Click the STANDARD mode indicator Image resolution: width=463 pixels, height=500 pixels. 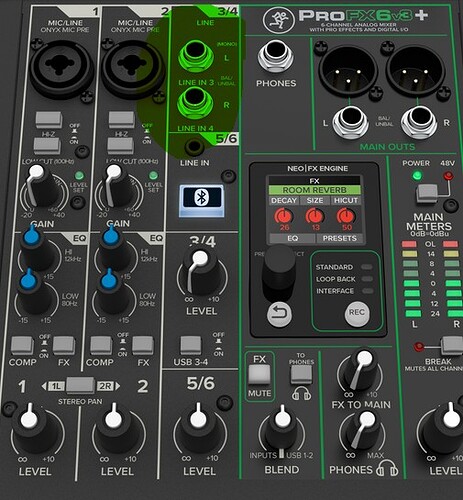point(367,267)
